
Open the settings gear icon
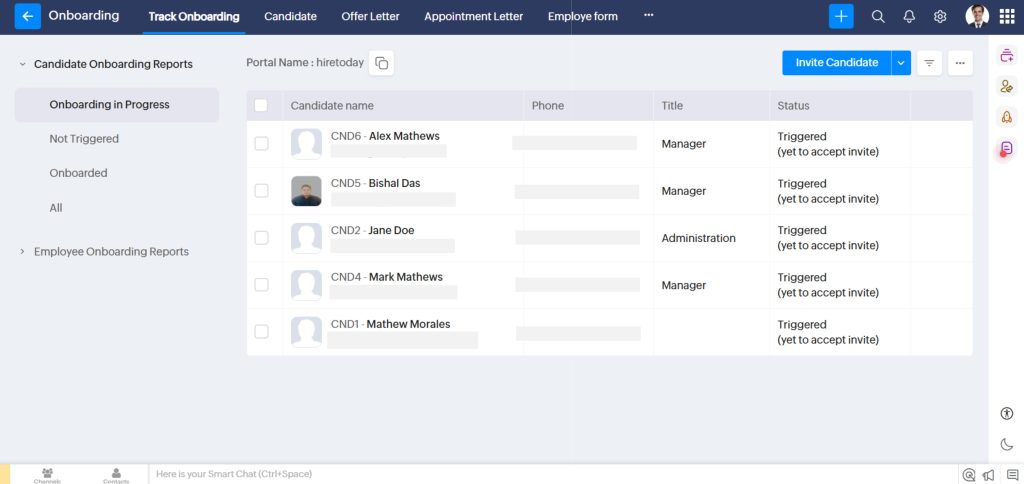tap(940, 17)
